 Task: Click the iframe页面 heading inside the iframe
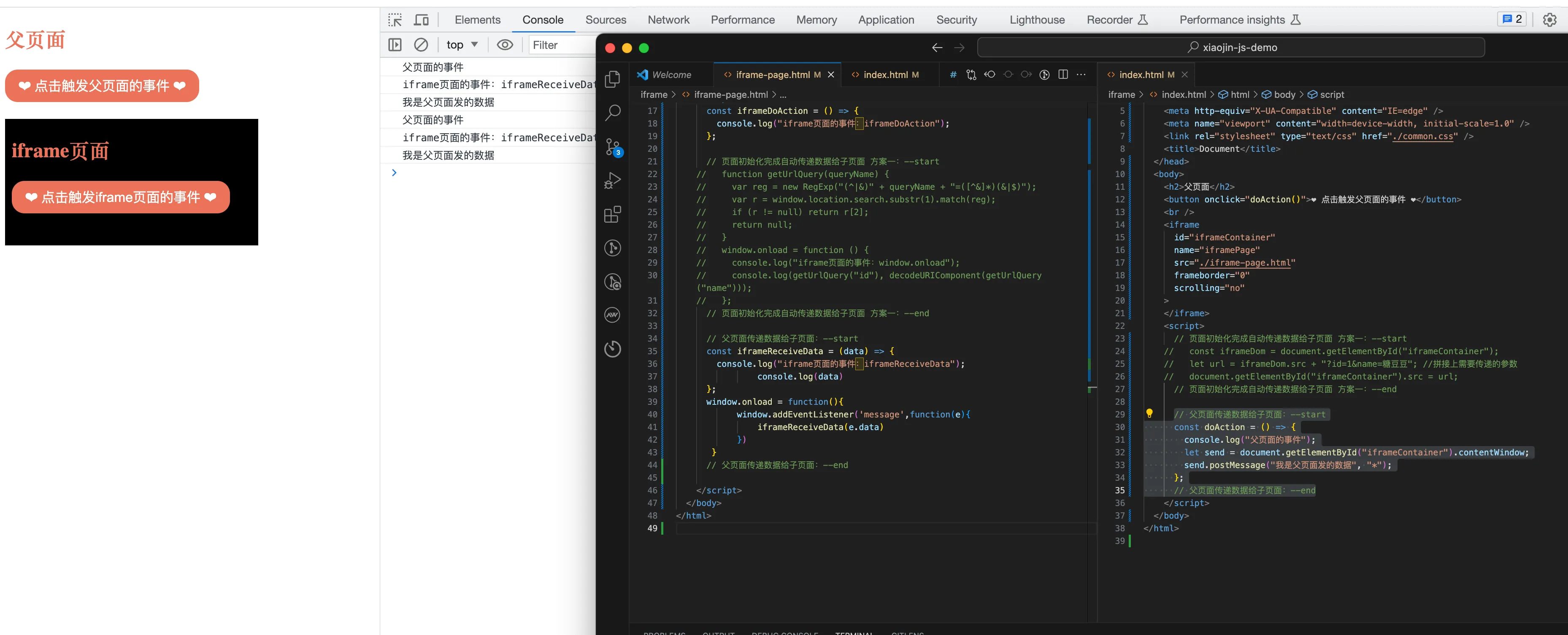point(60,150)
